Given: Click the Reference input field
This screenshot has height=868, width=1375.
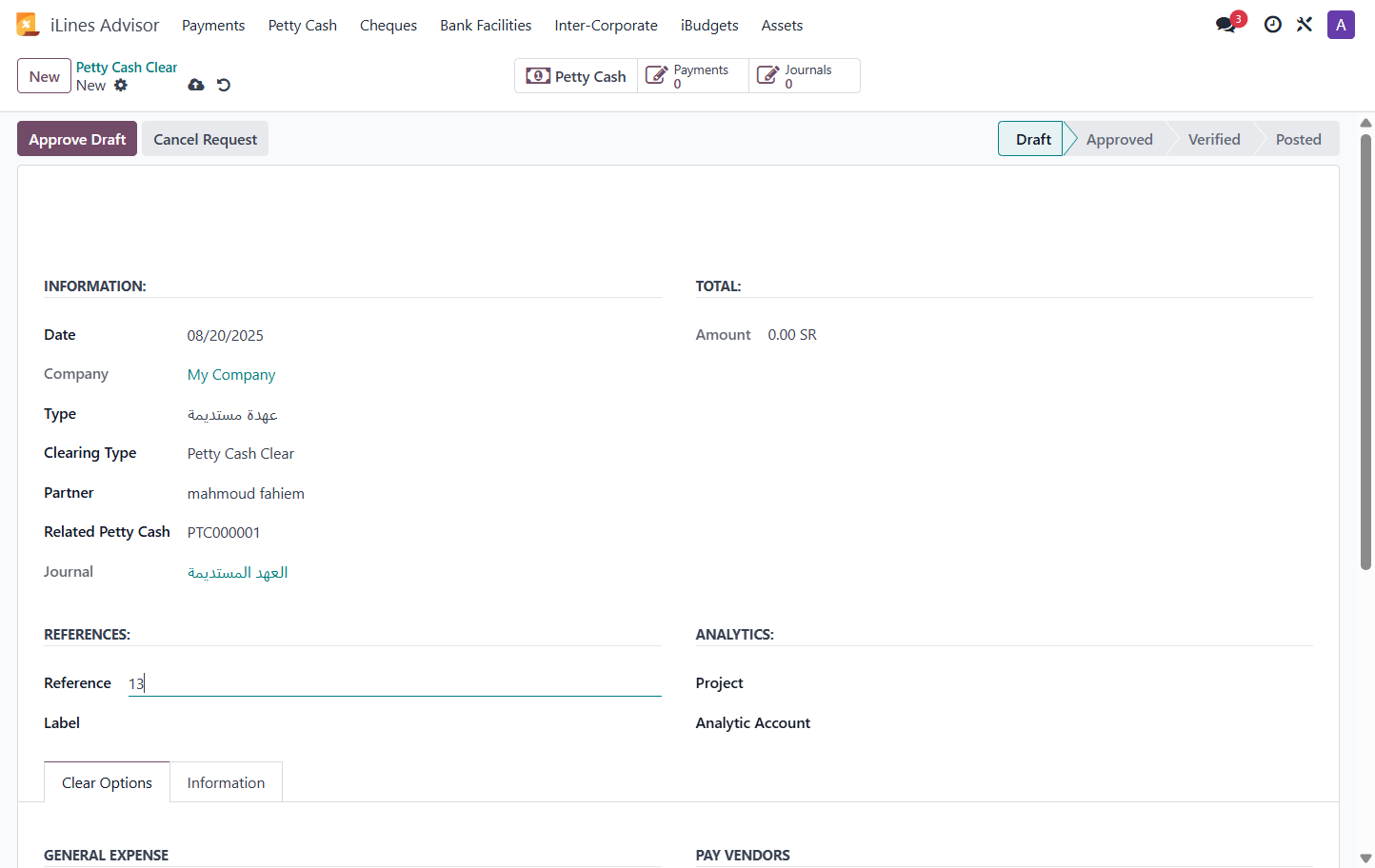Looking at the screenshot, I should coord(395,683).
